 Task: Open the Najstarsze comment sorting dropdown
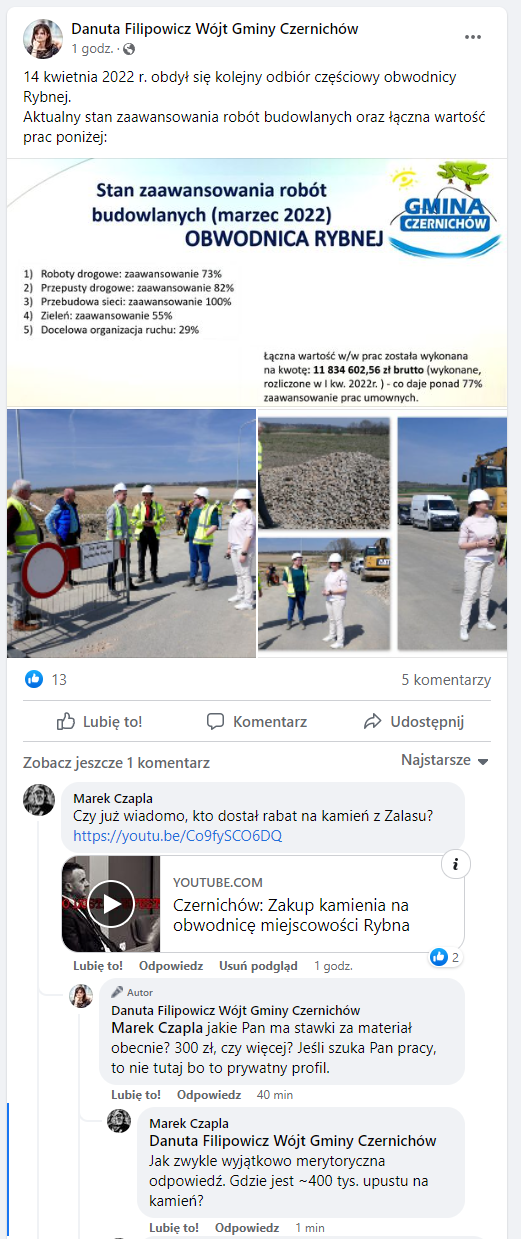coord(445,760)
